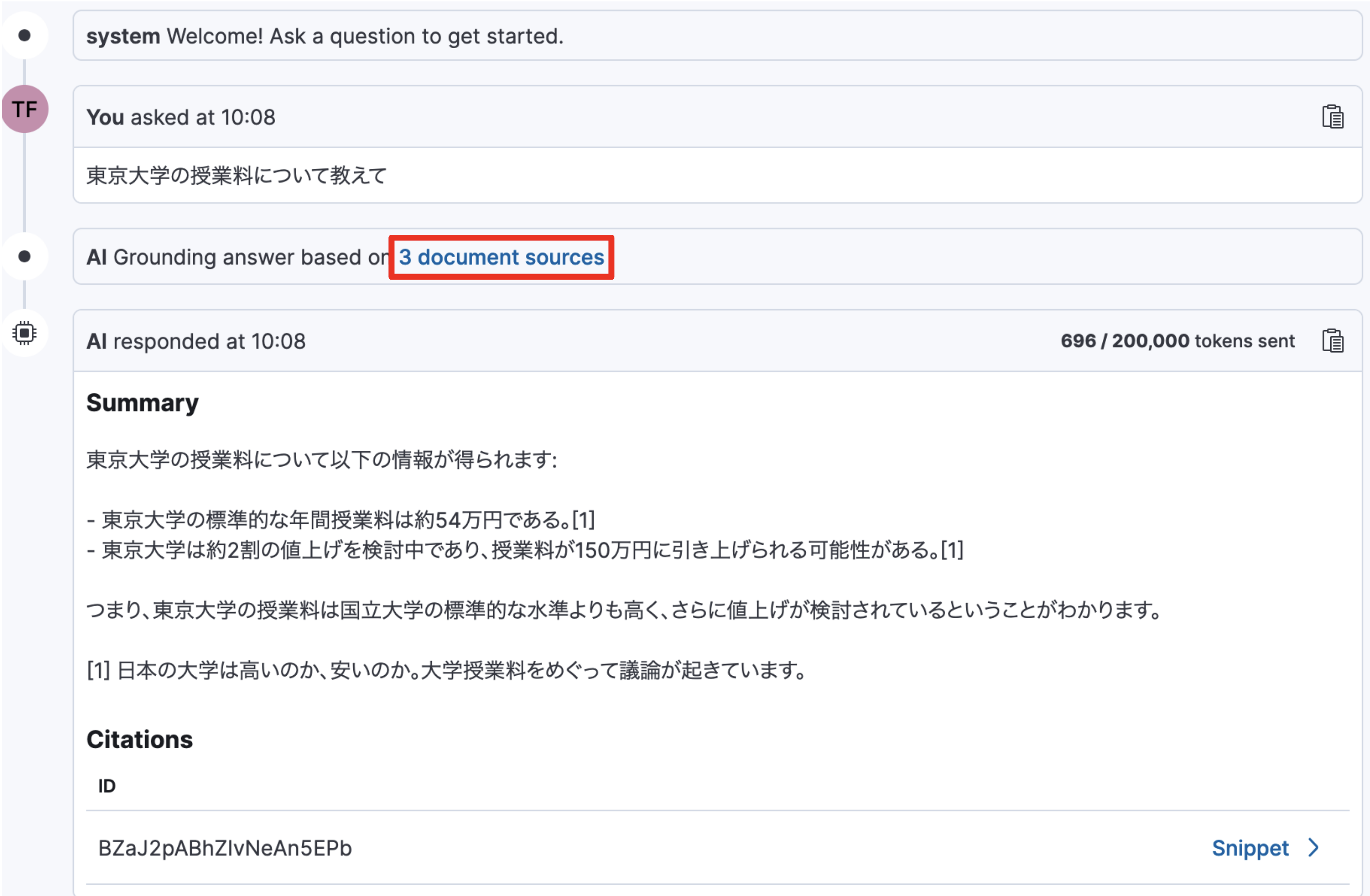Click the You asked at 10:08 message header
This screenshot has width=1370, height=896.
(x=182, y=117)
